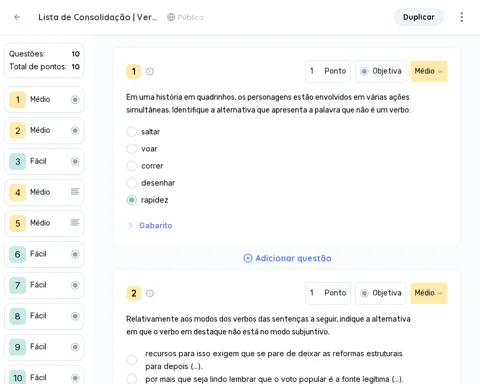Image resolution: width=480 pixels, height=384 pixels.
Task: Open Médio difficulty dropdown of question 2
Action: pyautogui.click(x=429, y=293)
